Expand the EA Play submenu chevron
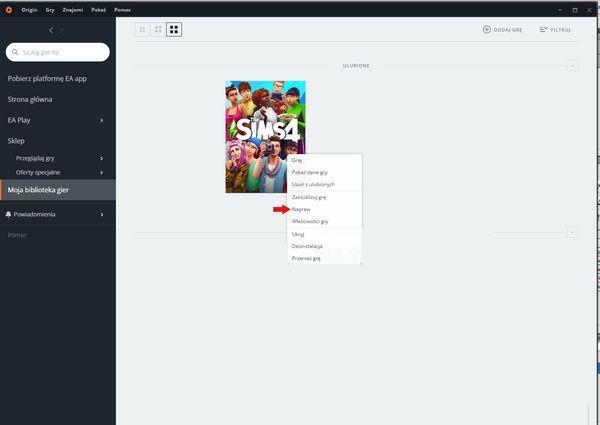600x425 pixels. point(101,120)
